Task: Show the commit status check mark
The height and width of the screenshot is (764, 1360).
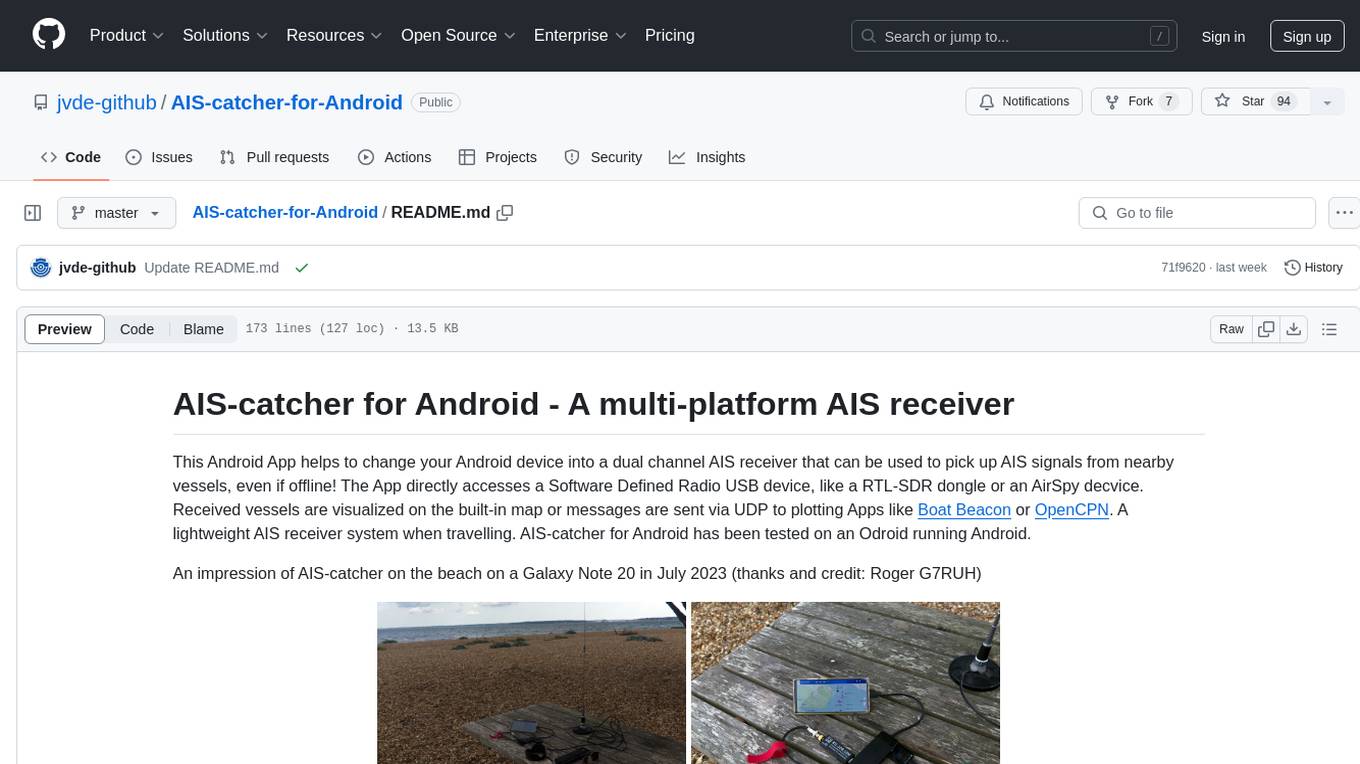Action: click(x=301, y=268)
